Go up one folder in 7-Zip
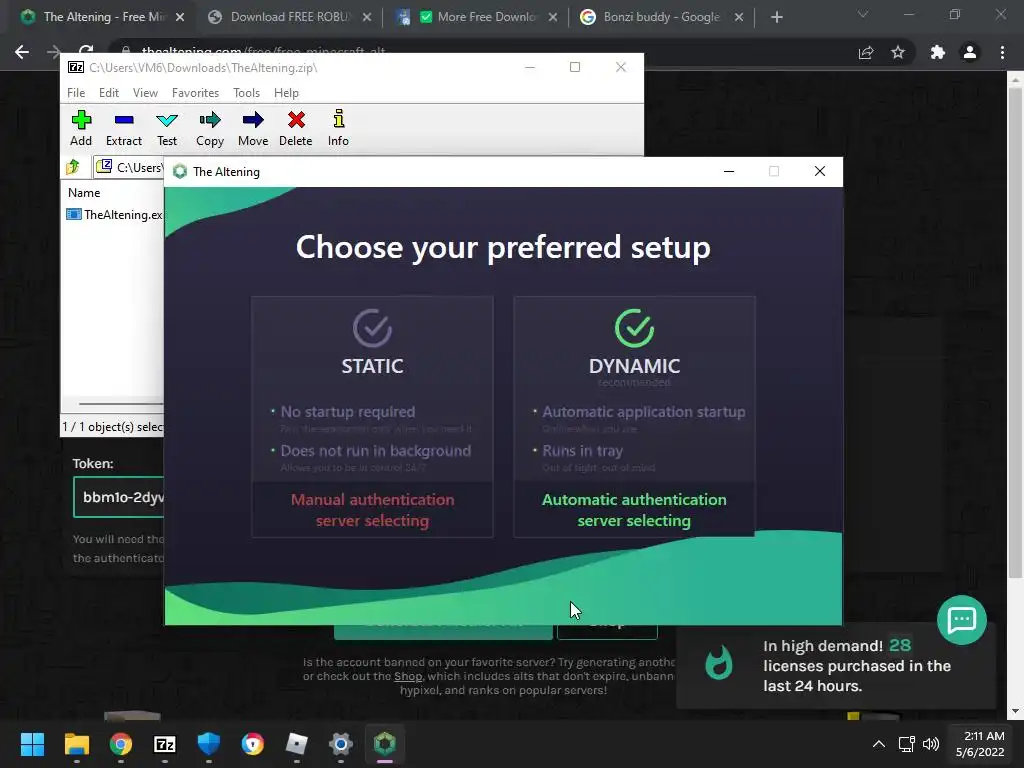Image resolution: width=1024 pixels, height=768 pixels. tap(73, 167)
